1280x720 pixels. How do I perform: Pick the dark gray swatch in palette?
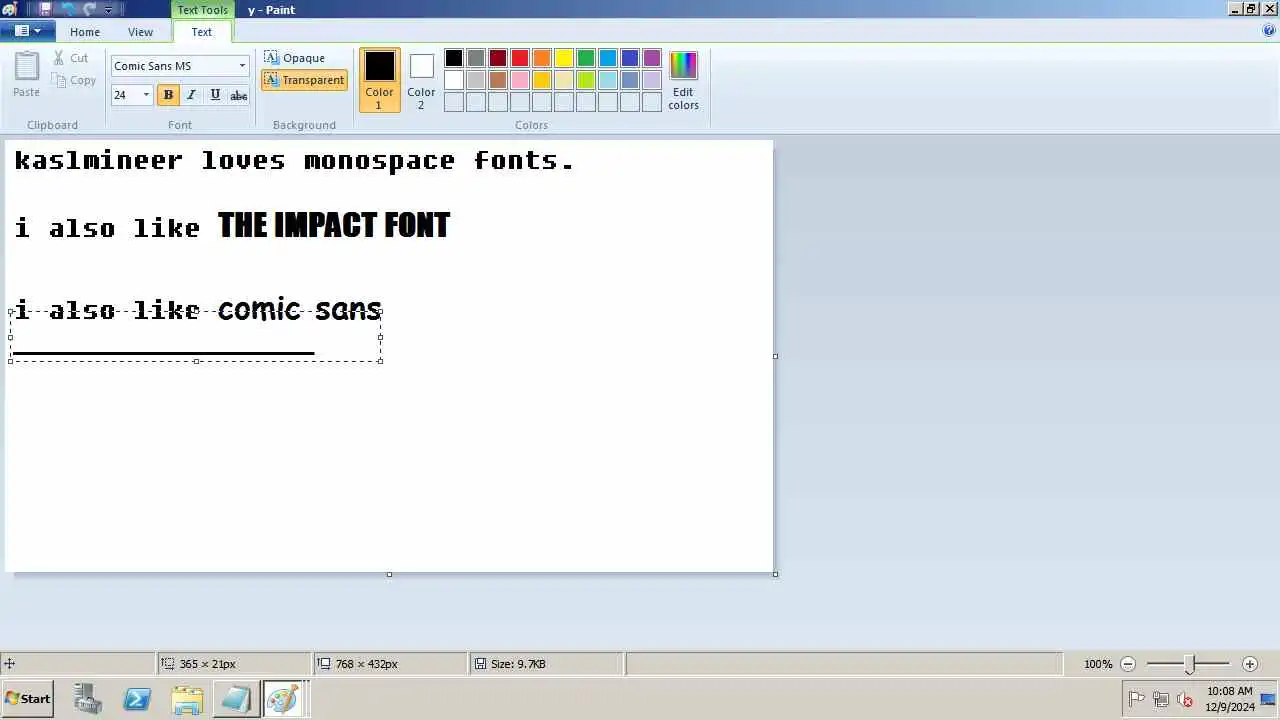tap(476, 58)
